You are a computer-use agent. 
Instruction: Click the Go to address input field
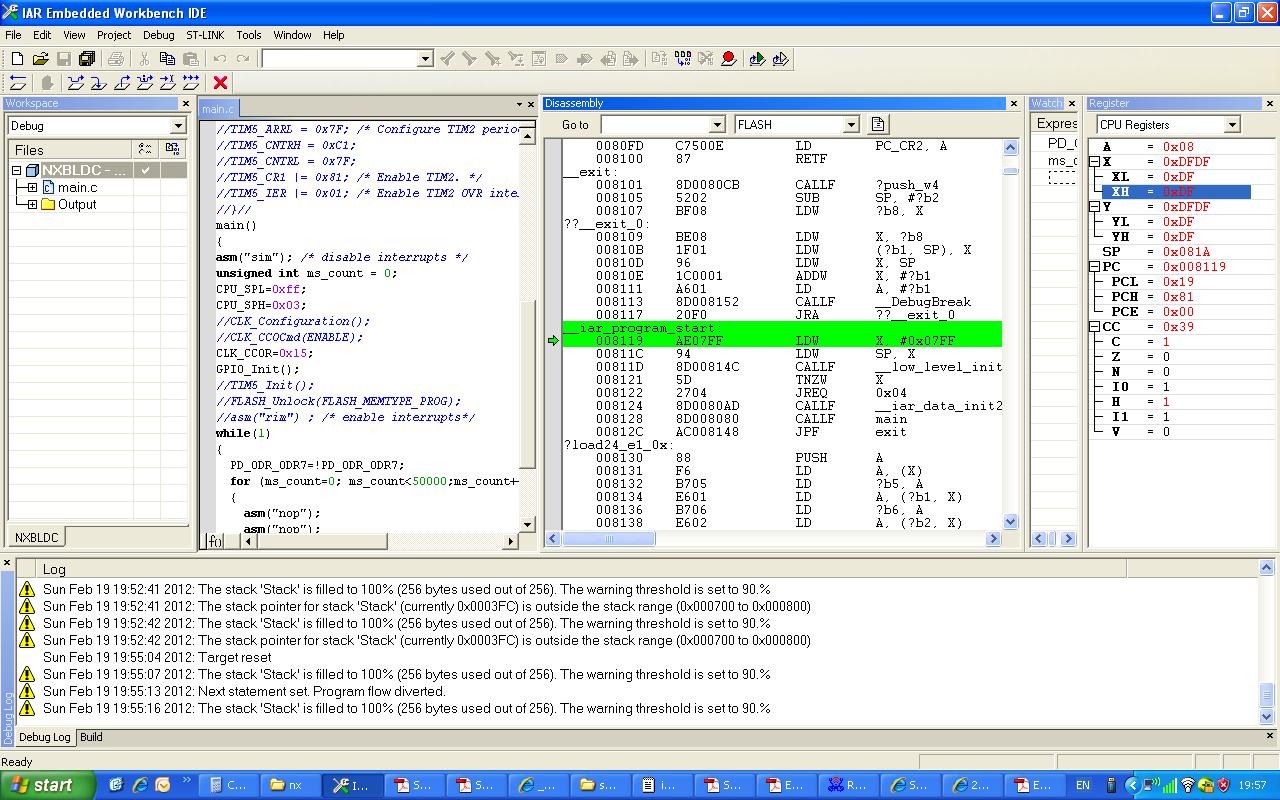pyautogui.click(x=655, y=124)
